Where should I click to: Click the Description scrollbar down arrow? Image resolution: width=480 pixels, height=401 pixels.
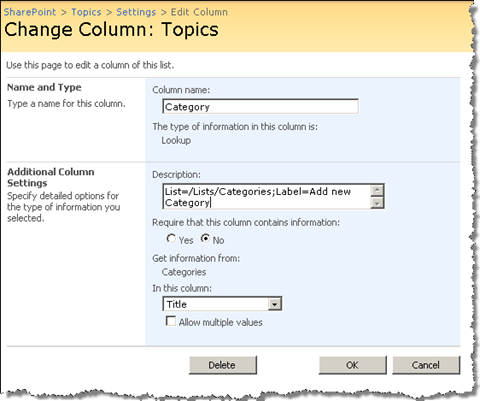(377, 203)
